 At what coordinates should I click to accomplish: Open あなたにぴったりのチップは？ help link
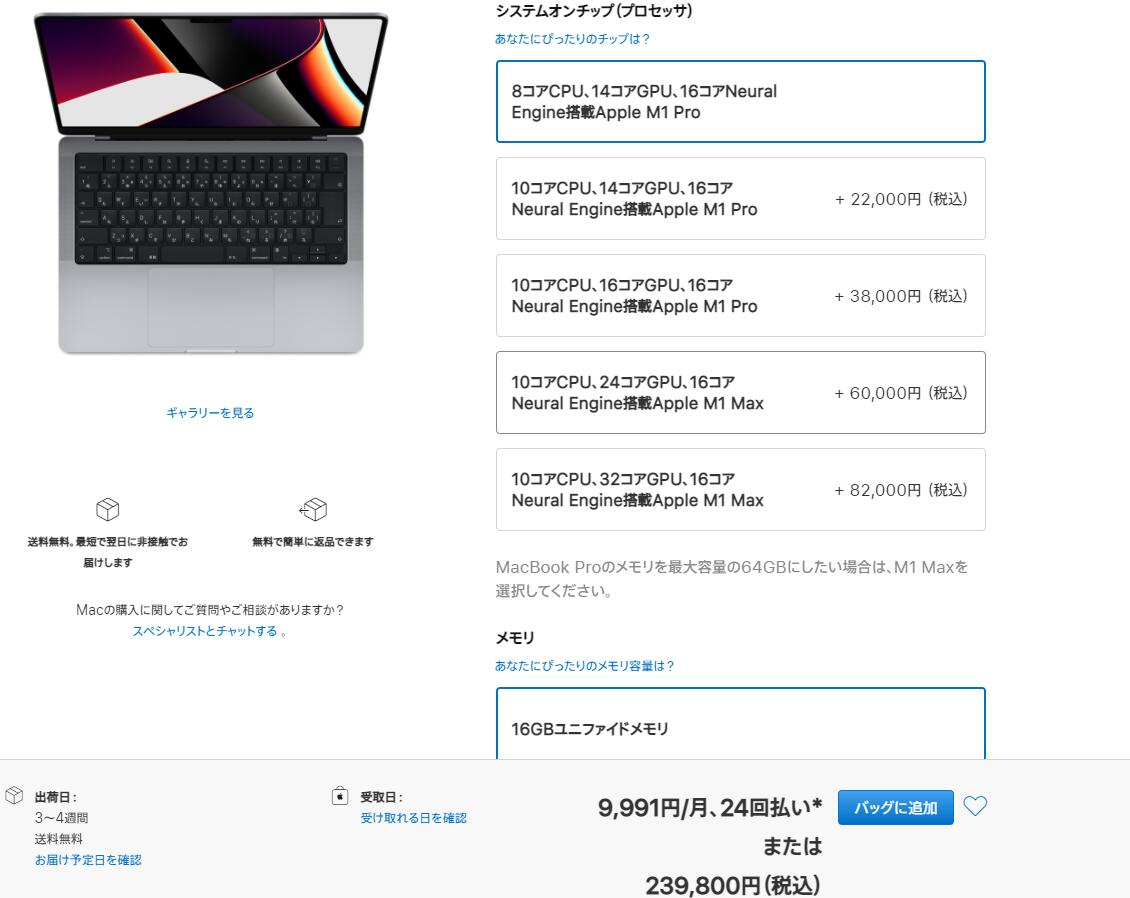pos(572,39)
